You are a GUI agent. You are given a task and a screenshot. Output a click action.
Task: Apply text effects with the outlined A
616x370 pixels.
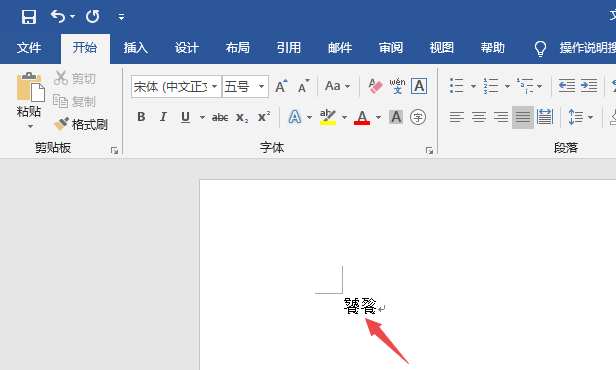coord(295,117)
